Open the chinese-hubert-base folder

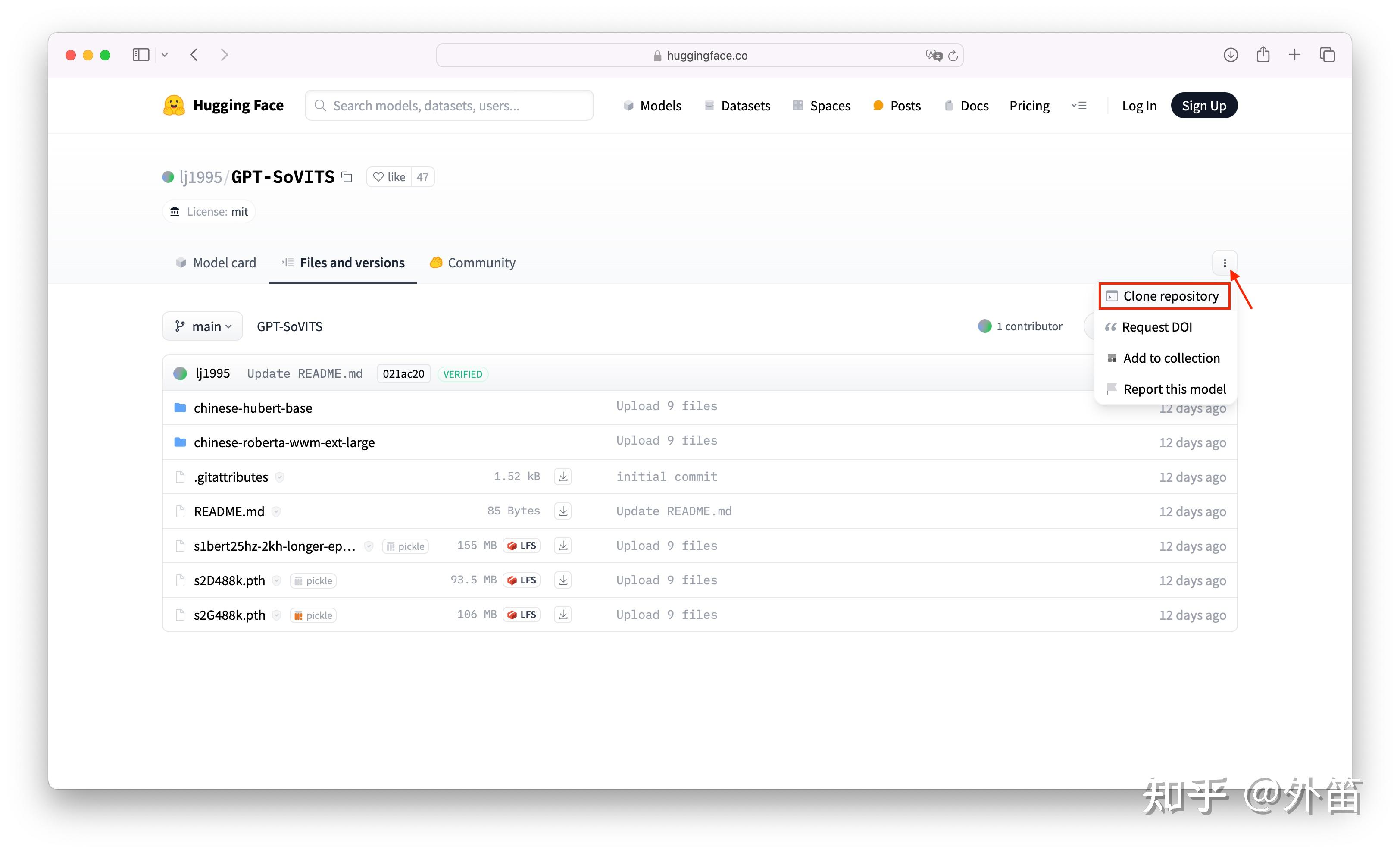pos(252,408)
